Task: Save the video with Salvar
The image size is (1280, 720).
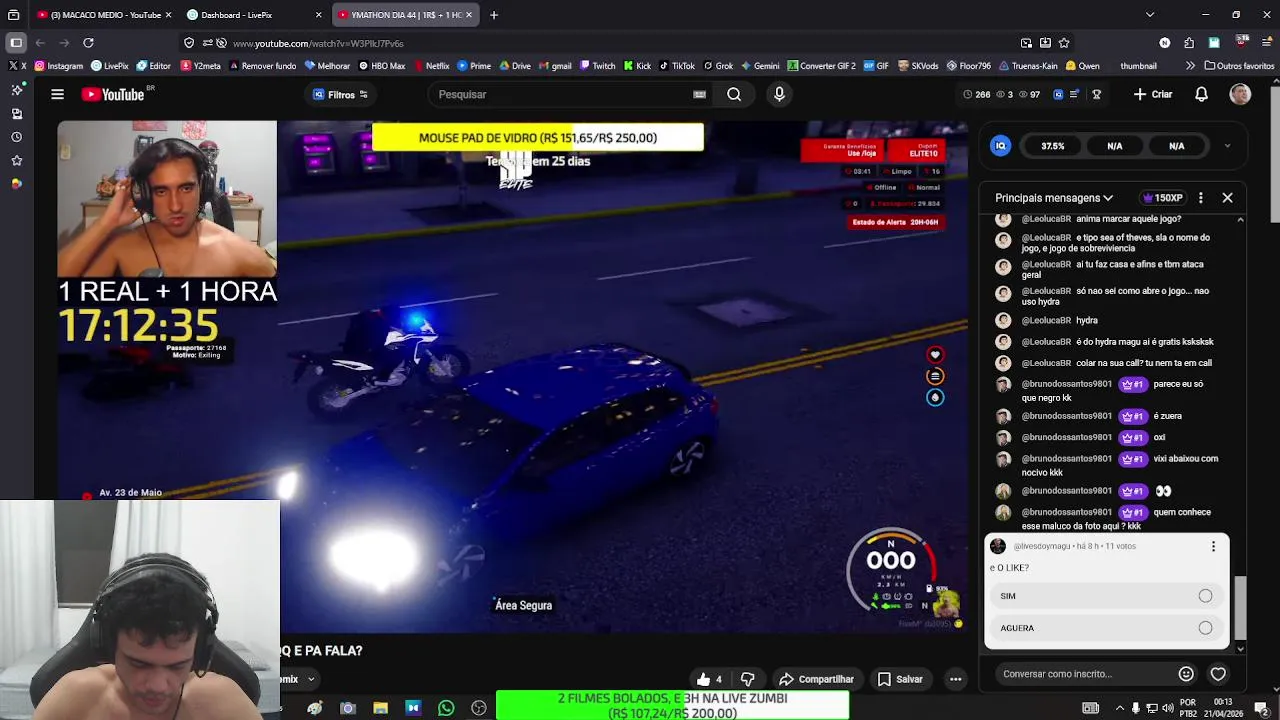Action: click(899, 679)
